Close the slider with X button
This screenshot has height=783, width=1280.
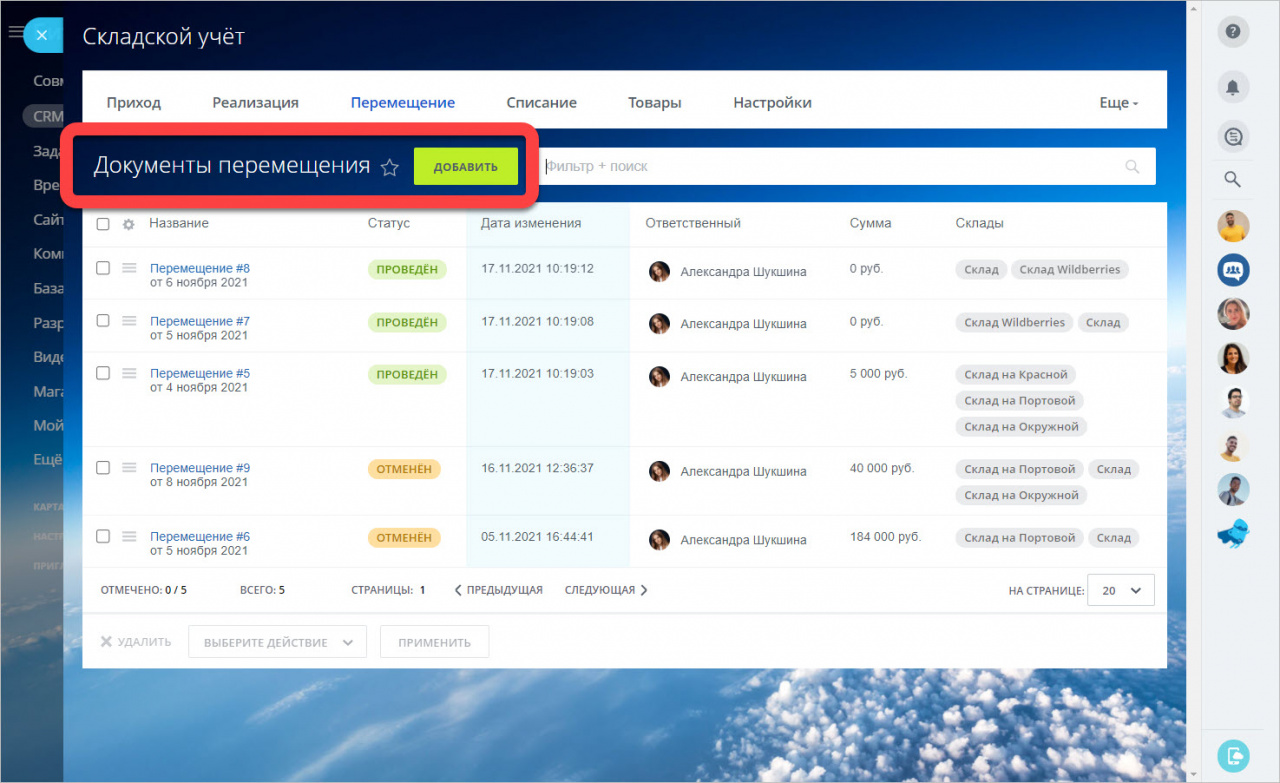pyautogui.click(x=42, y=35)
